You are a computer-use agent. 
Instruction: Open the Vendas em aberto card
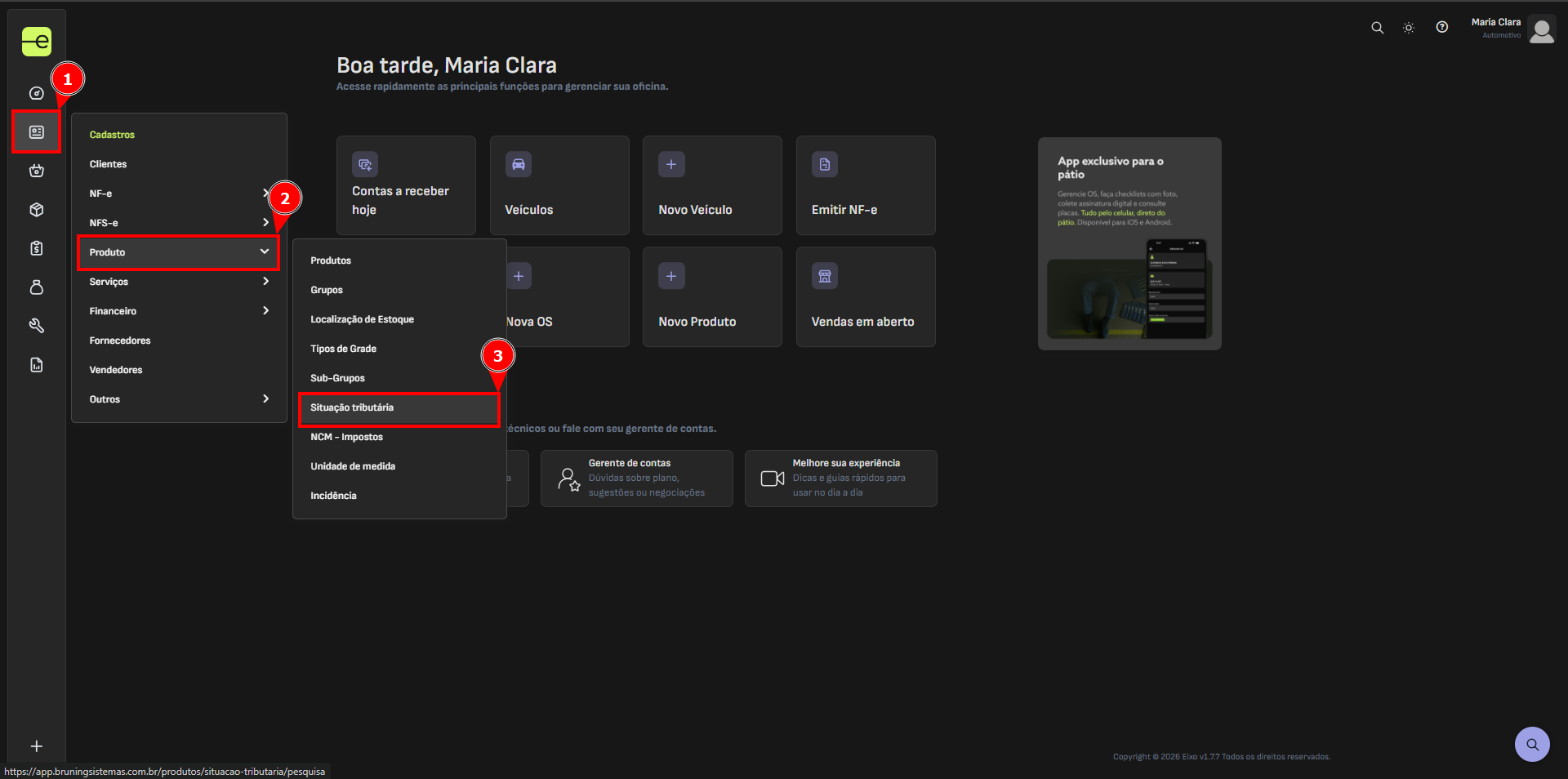tap(865, 297)
